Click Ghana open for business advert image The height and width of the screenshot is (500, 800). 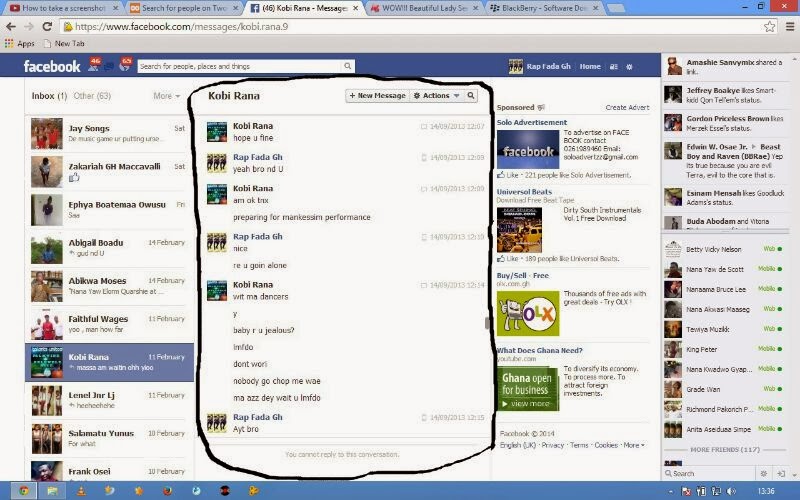[x=528, y=389]
